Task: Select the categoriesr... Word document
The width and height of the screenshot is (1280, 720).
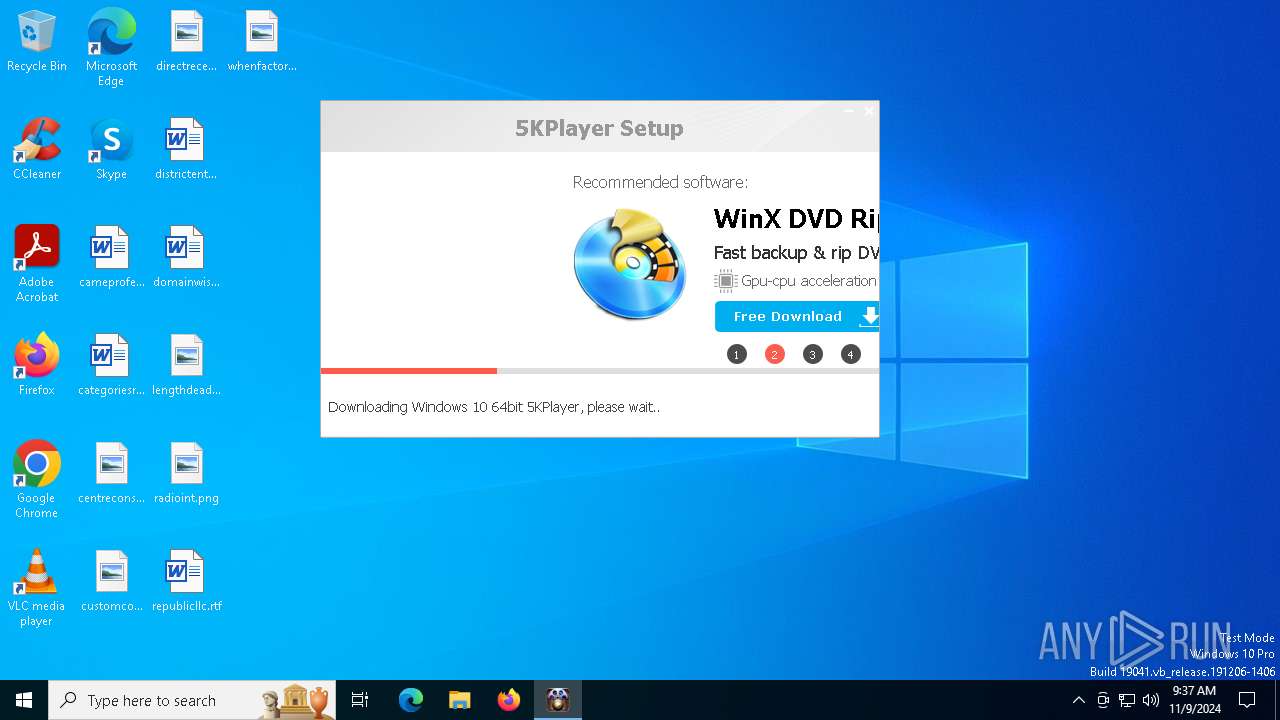Action: tap(111, 365)
